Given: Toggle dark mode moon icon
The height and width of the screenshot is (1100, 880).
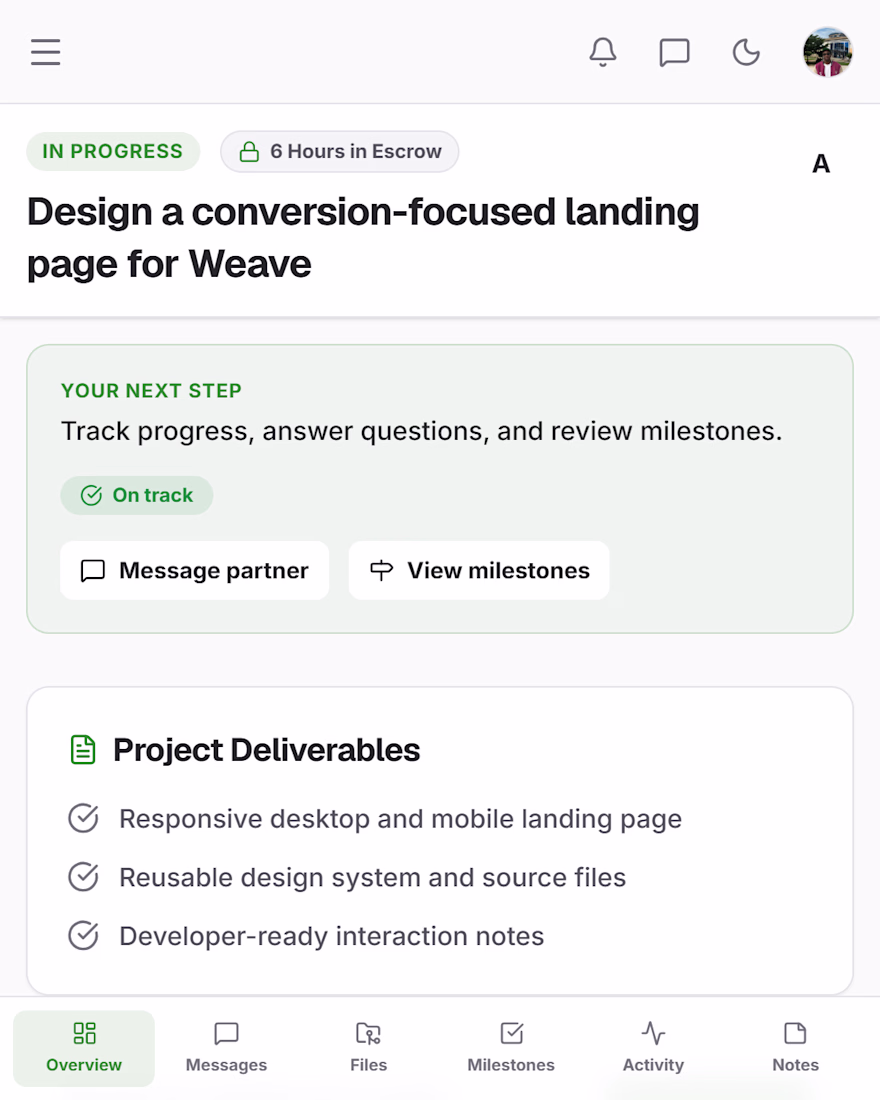Looking at the screenshot, I should coord(746,53).
